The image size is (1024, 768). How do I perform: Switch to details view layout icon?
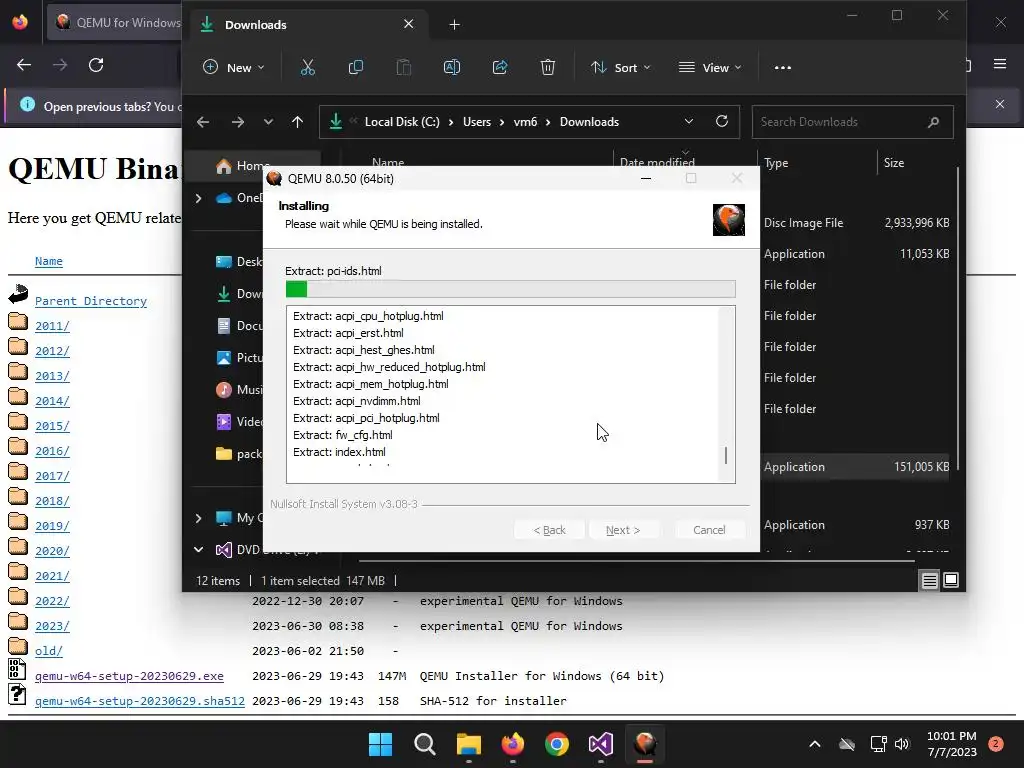click(x=929, y=580)
